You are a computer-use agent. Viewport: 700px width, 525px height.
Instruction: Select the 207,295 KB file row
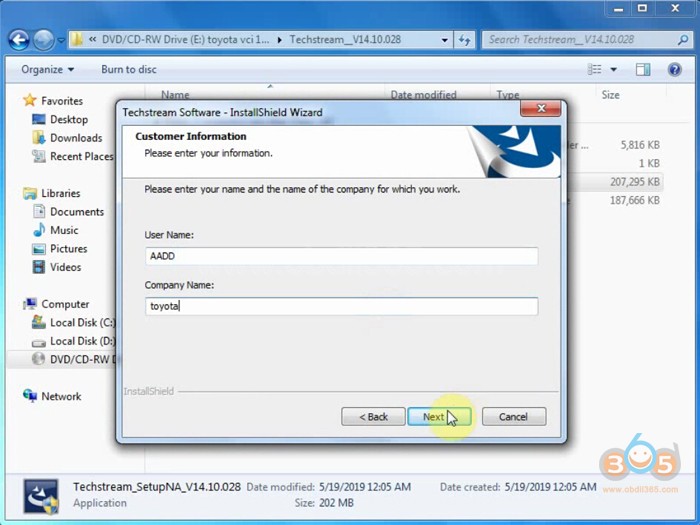[615, 182]
